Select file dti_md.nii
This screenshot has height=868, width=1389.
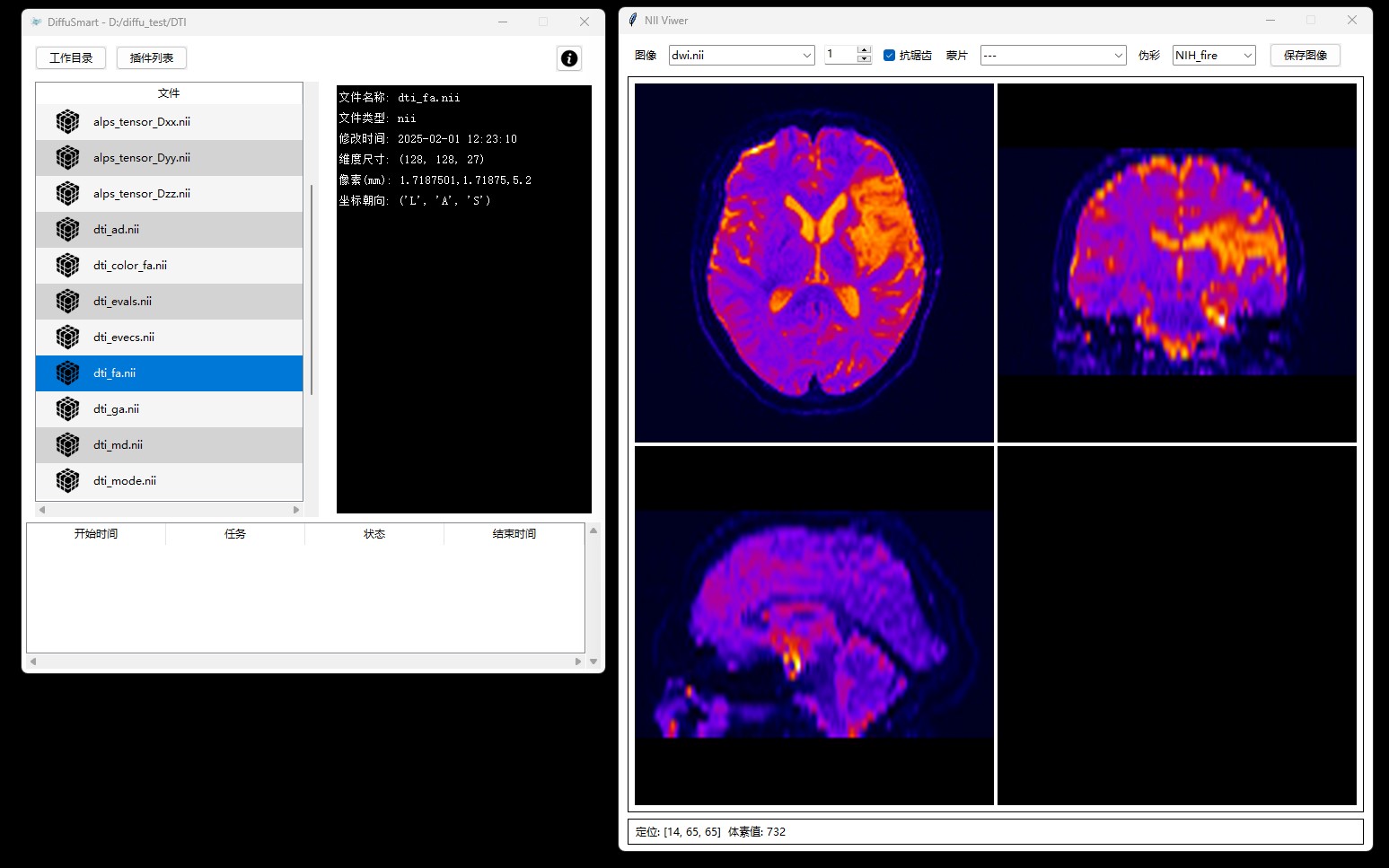tap(169, 445)
